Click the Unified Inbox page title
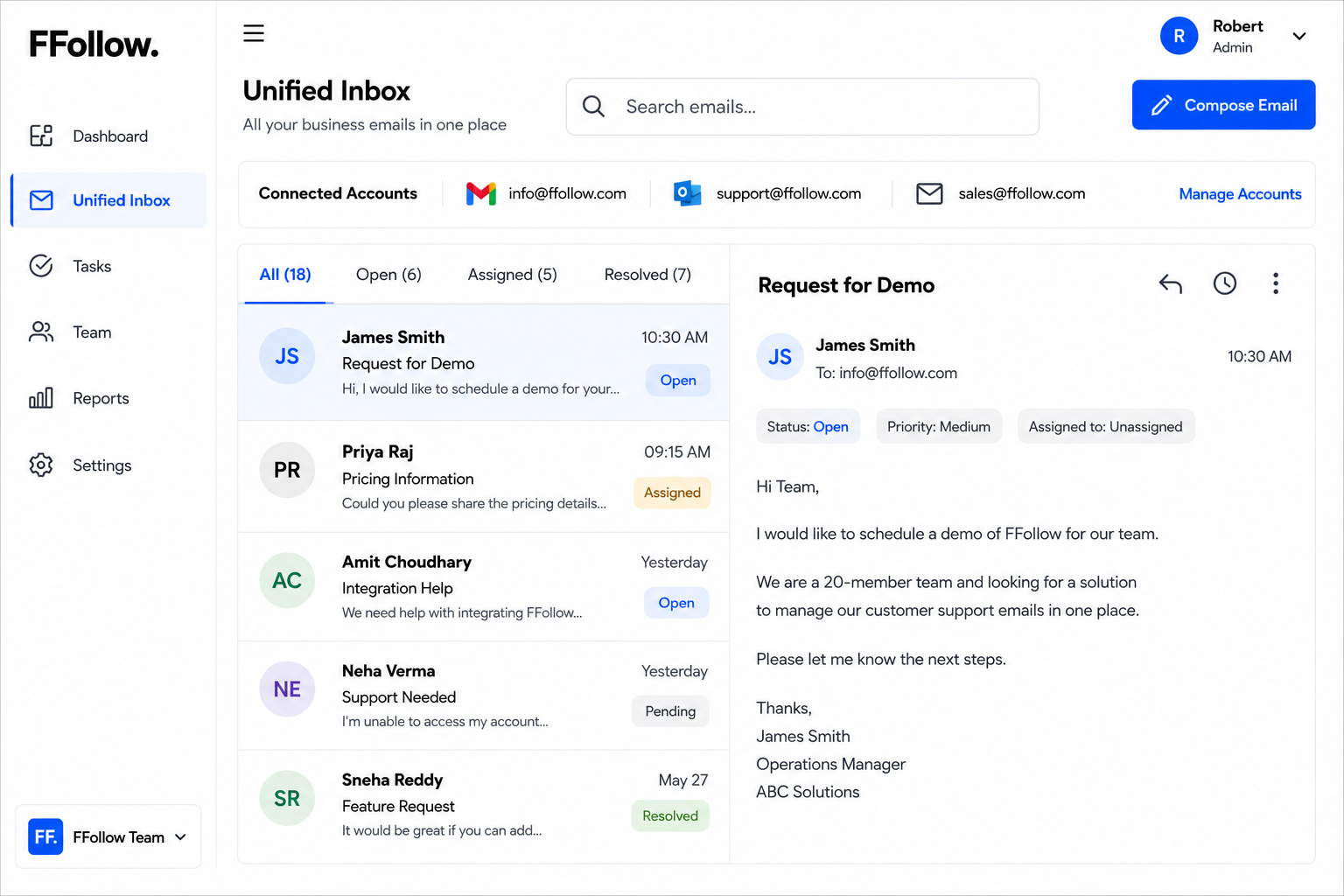 click(x=326, y=91)
